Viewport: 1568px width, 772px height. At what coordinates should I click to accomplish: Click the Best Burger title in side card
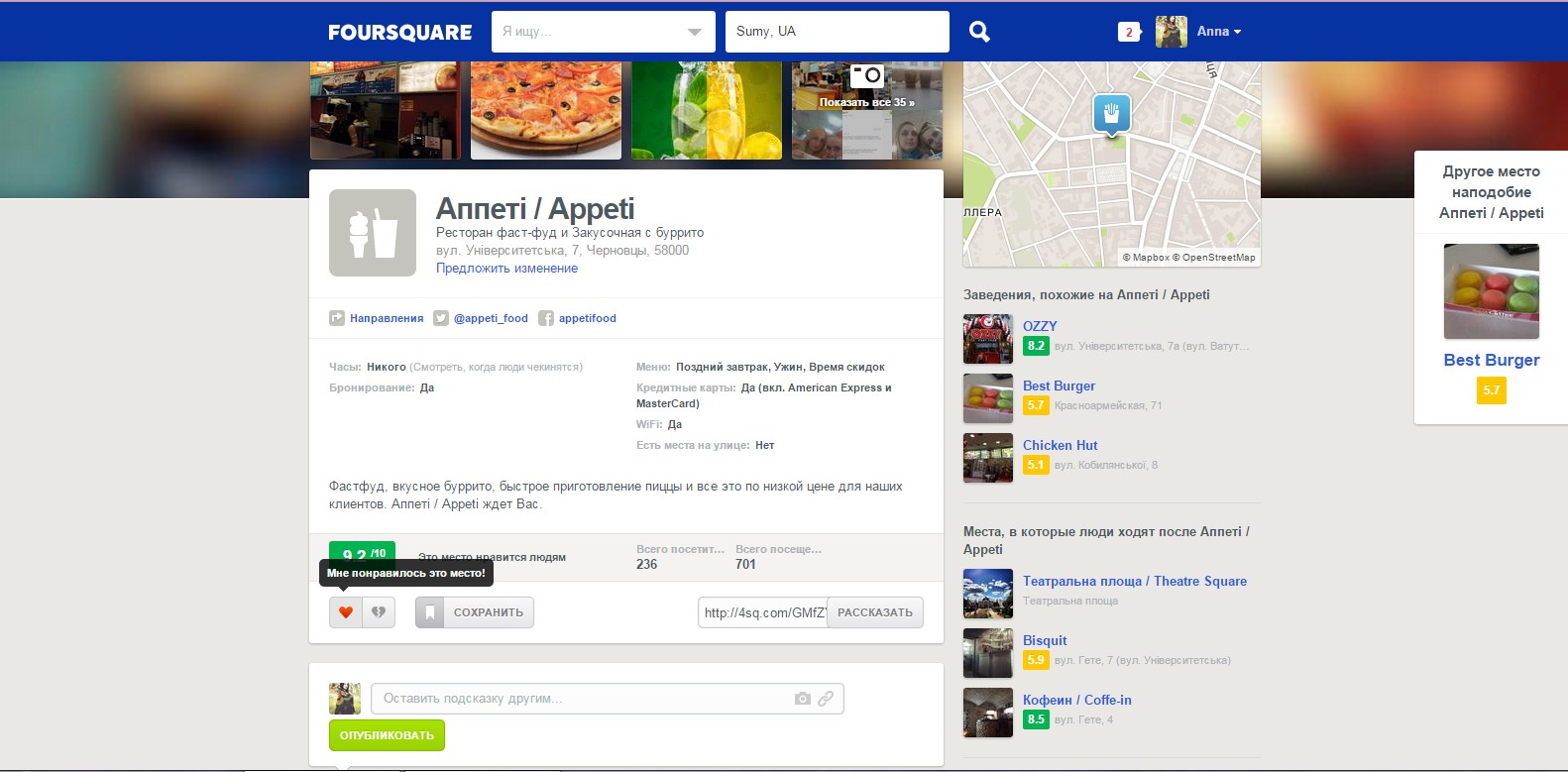(1492, 360)
